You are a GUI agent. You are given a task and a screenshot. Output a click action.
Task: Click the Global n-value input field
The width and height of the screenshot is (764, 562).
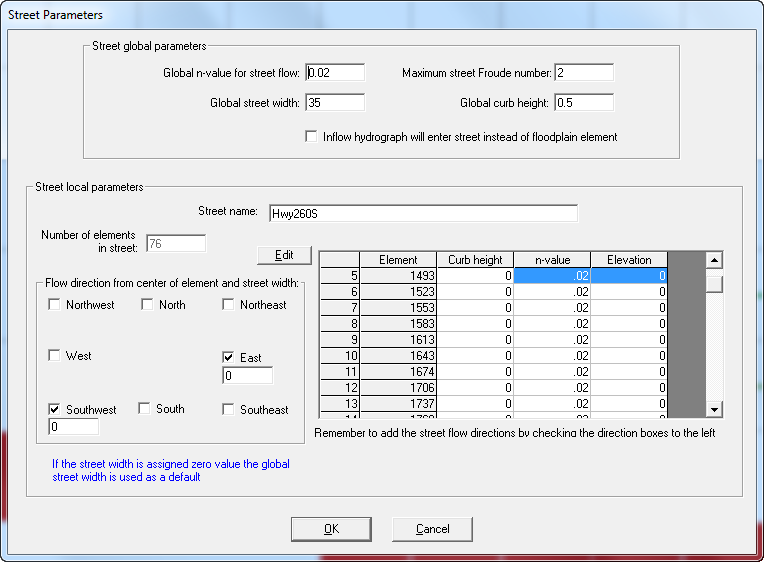[x=335, y=73]
